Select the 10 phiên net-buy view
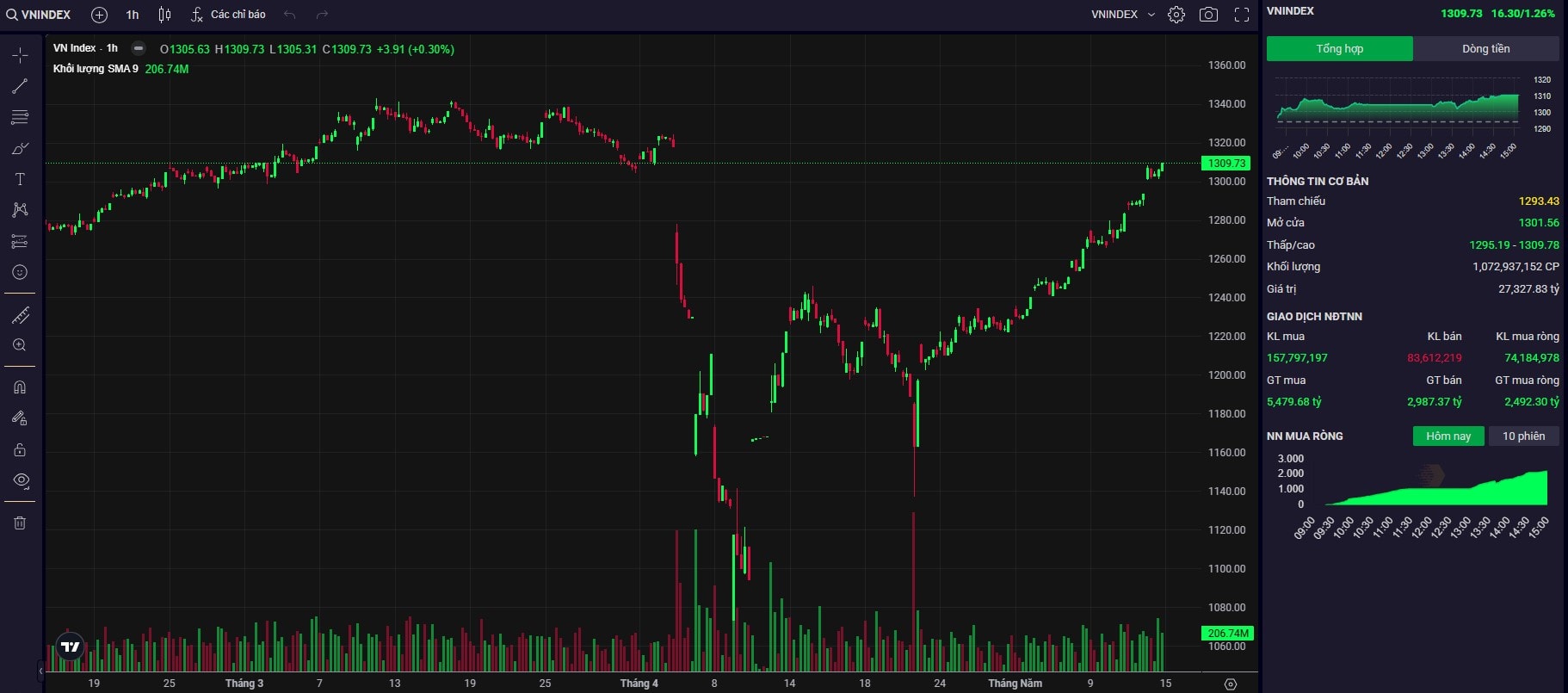The height and width of the screenshot is (693, 1568). (x=1523, y=436)
